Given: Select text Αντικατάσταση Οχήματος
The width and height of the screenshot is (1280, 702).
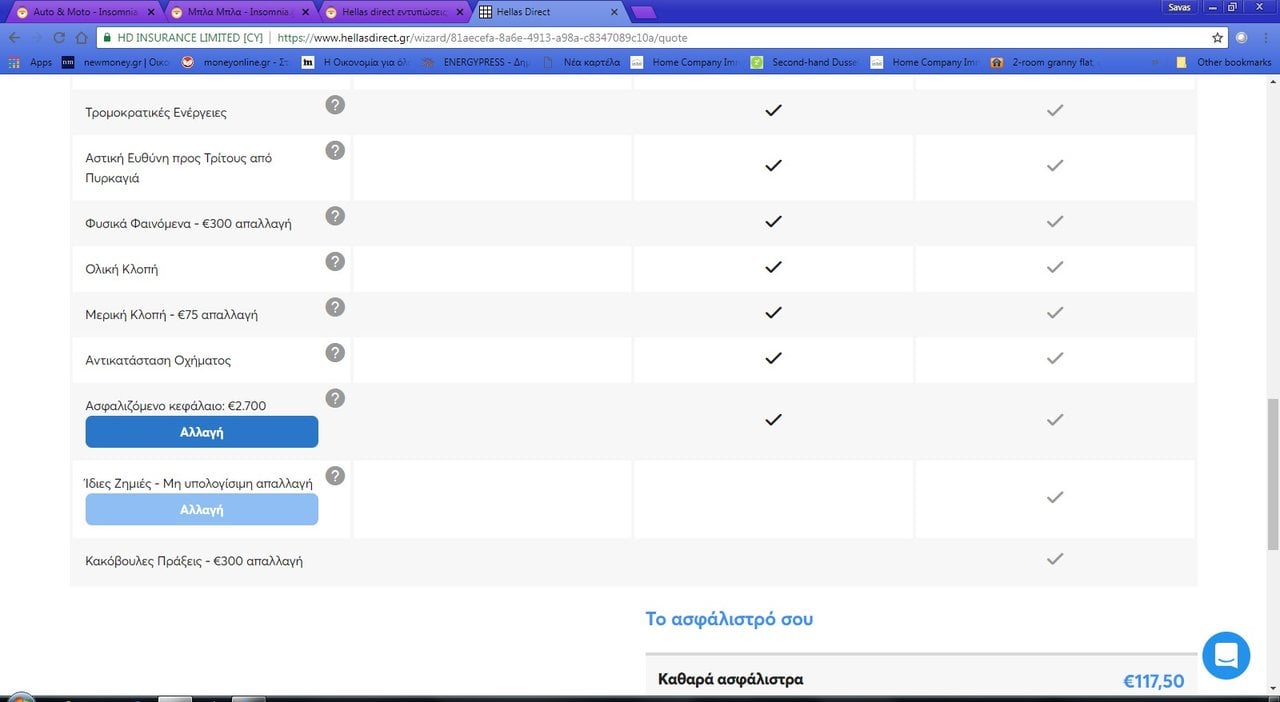Looking at the screenshot, I should point(158,360).
